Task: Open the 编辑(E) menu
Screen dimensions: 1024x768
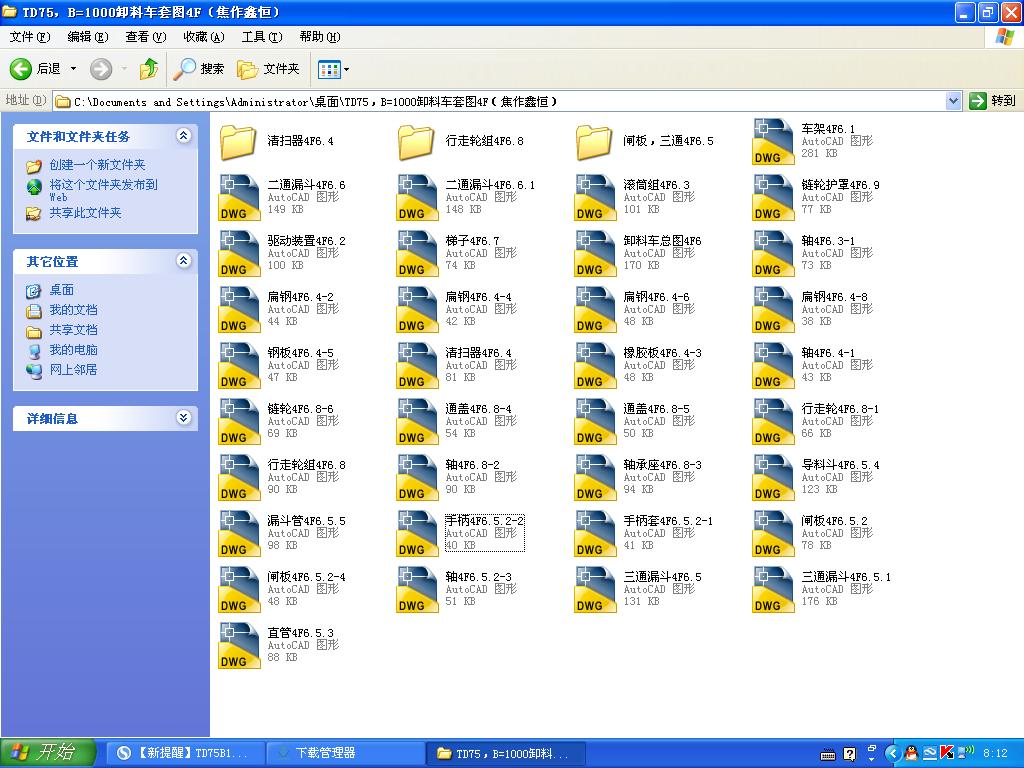Action: coord(88,37)
